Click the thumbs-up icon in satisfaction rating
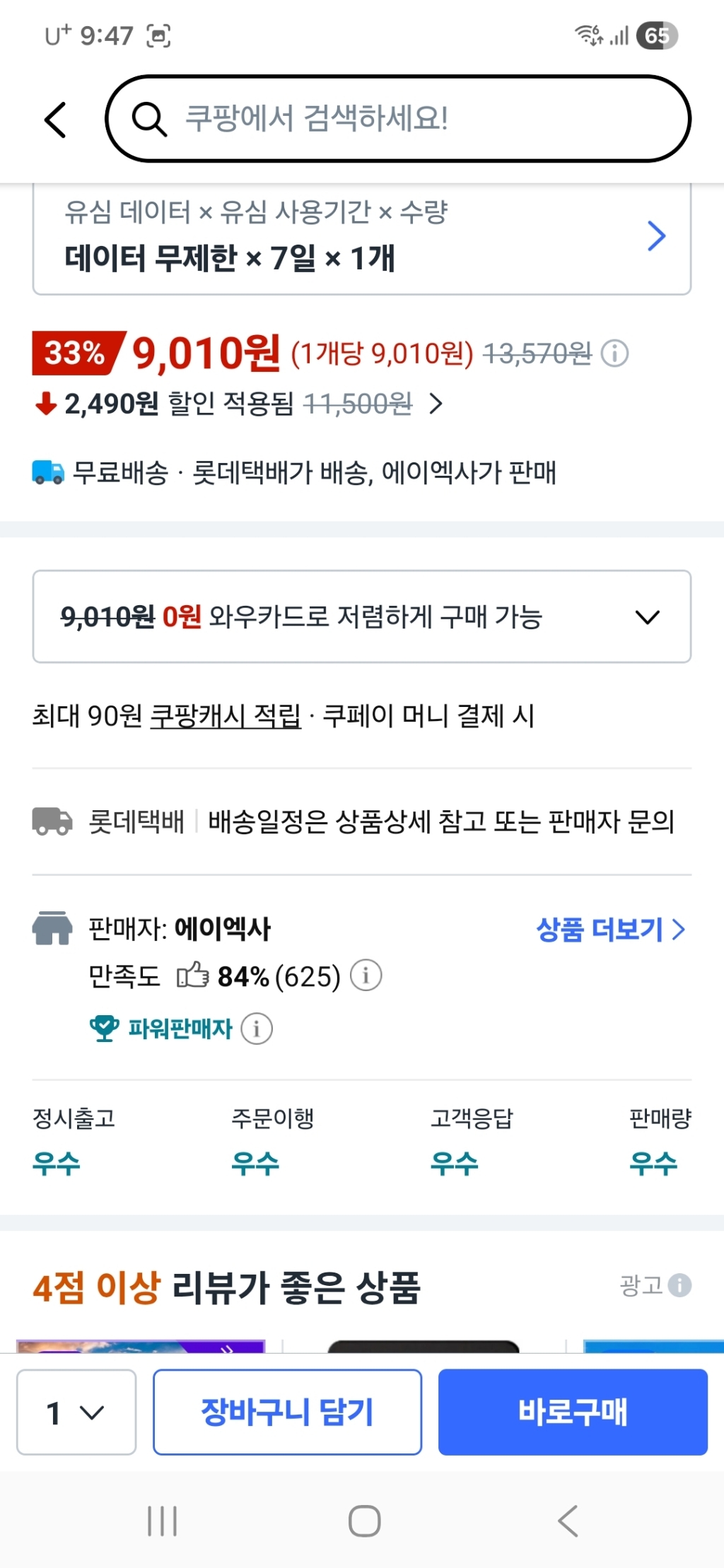 [x=192, y=976]
